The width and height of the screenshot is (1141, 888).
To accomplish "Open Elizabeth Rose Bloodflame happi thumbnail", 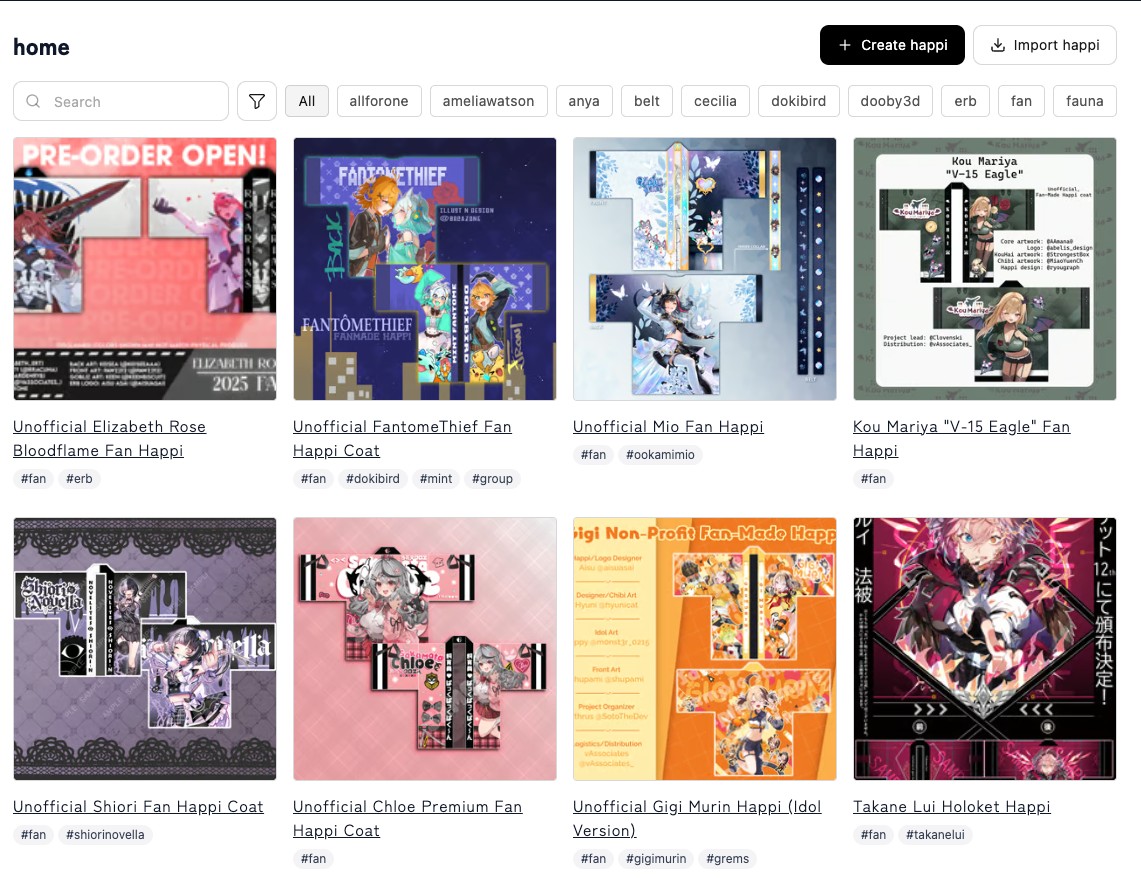I will 145,269.
